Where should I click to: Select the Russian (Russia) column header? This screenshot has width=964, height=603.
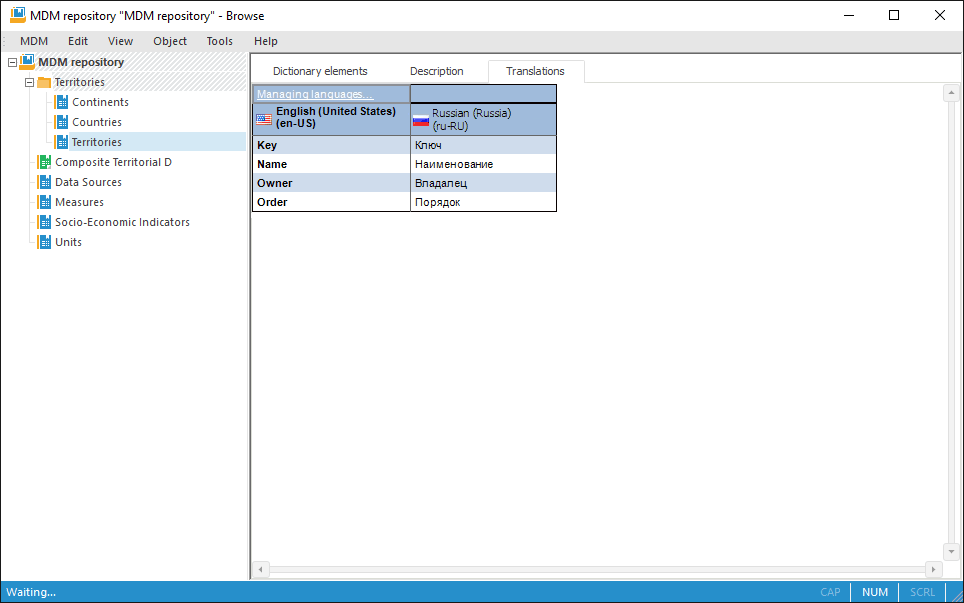click(482, 119)
